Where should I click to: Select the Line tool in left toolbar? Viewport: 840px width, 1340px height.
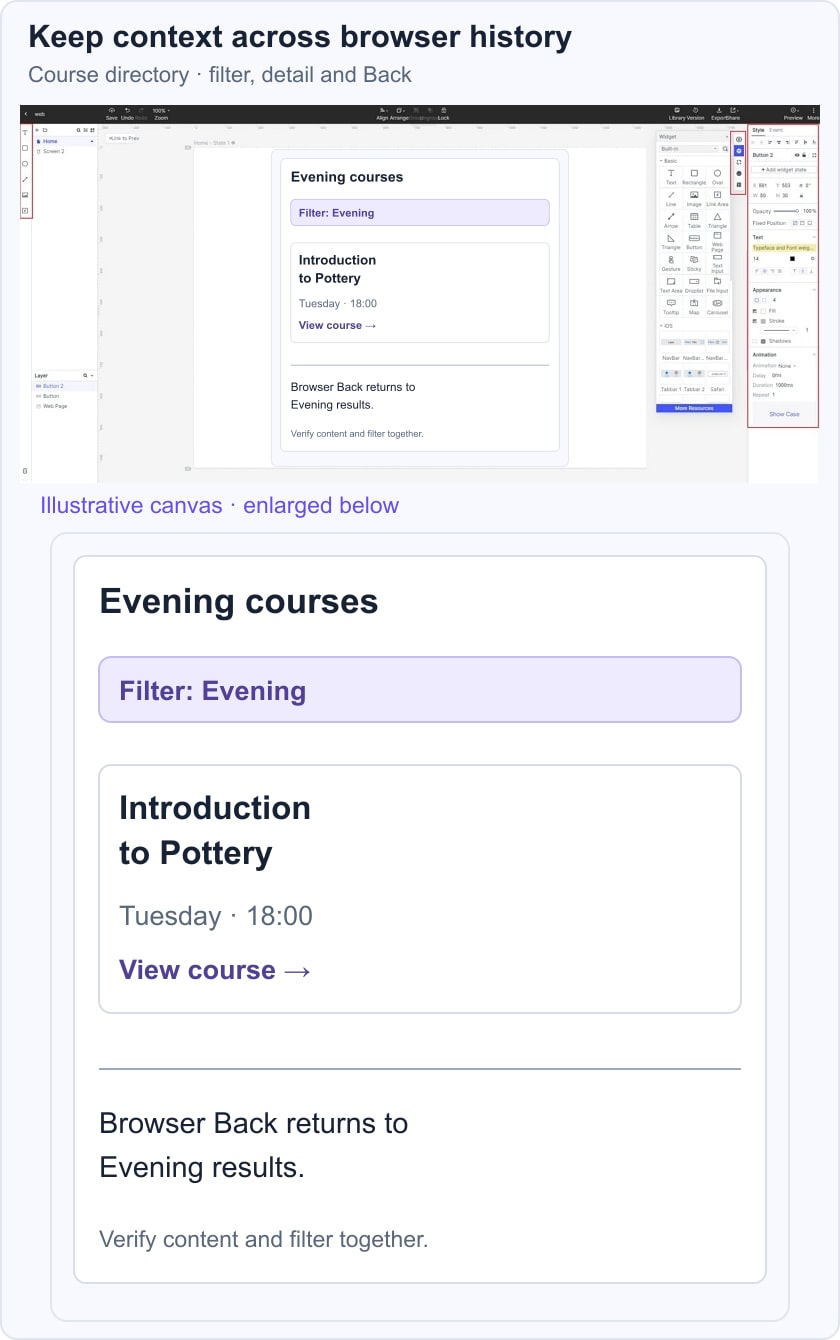pos(25,179)
